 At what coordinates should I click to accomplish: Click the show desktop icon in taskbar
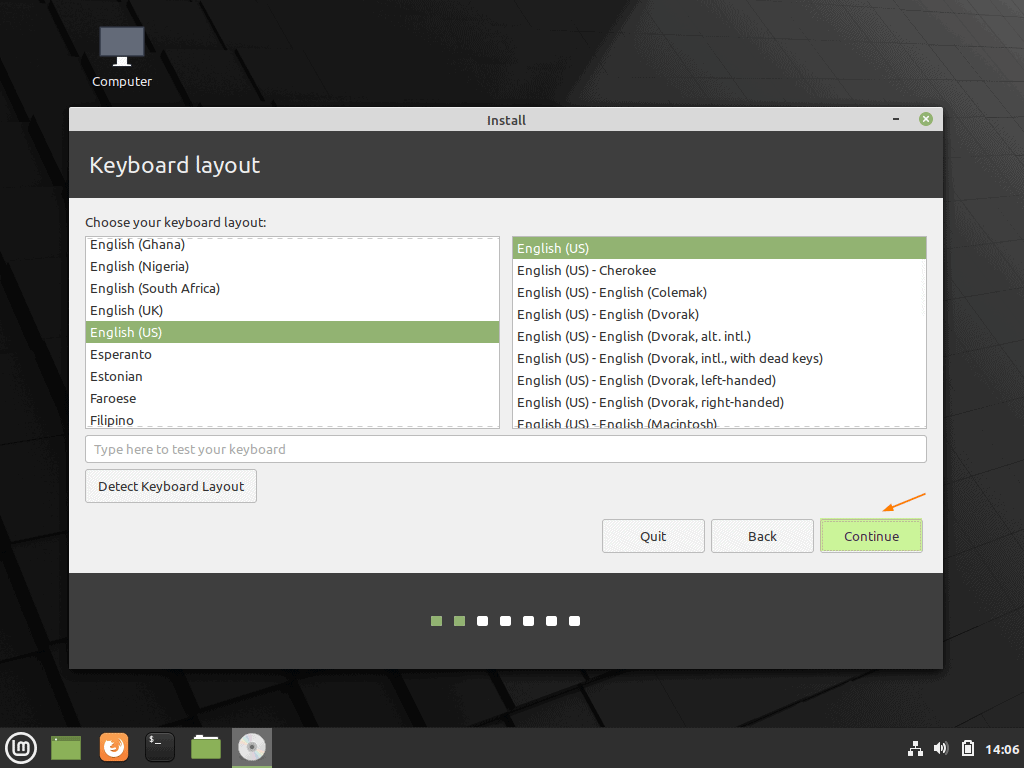pyautogui.click(x=65, y=747)
